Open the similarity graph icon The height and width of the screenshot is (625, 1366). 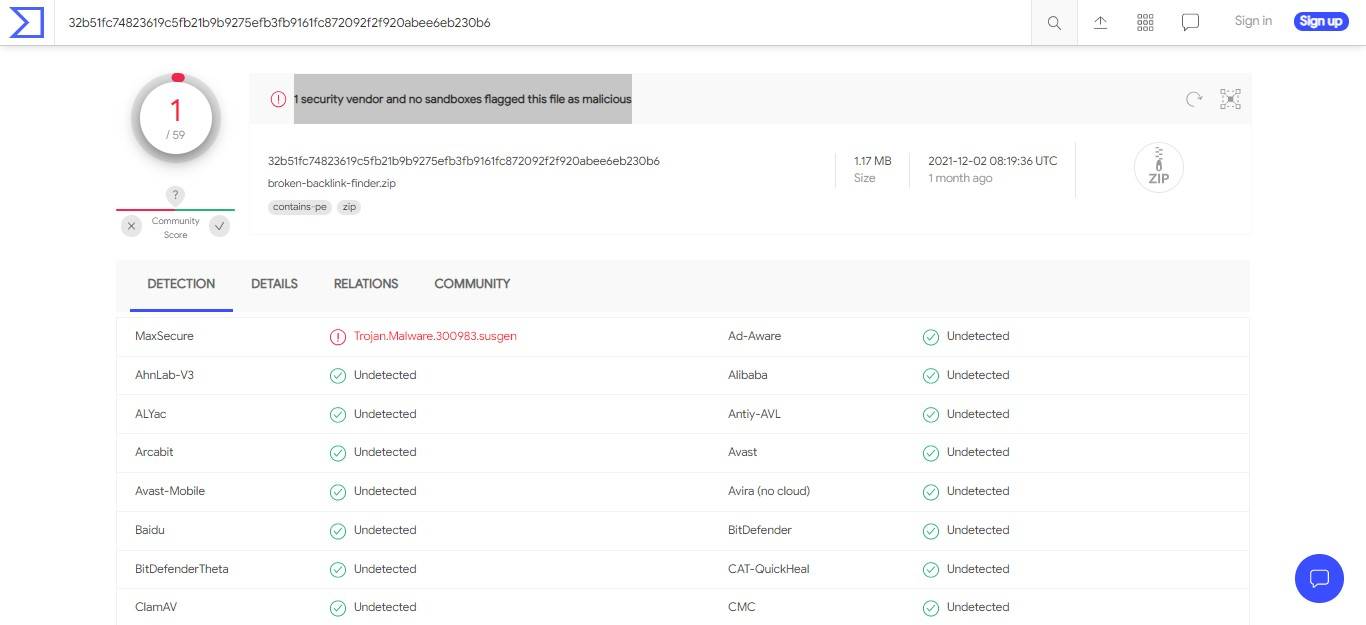[1230, 99]
